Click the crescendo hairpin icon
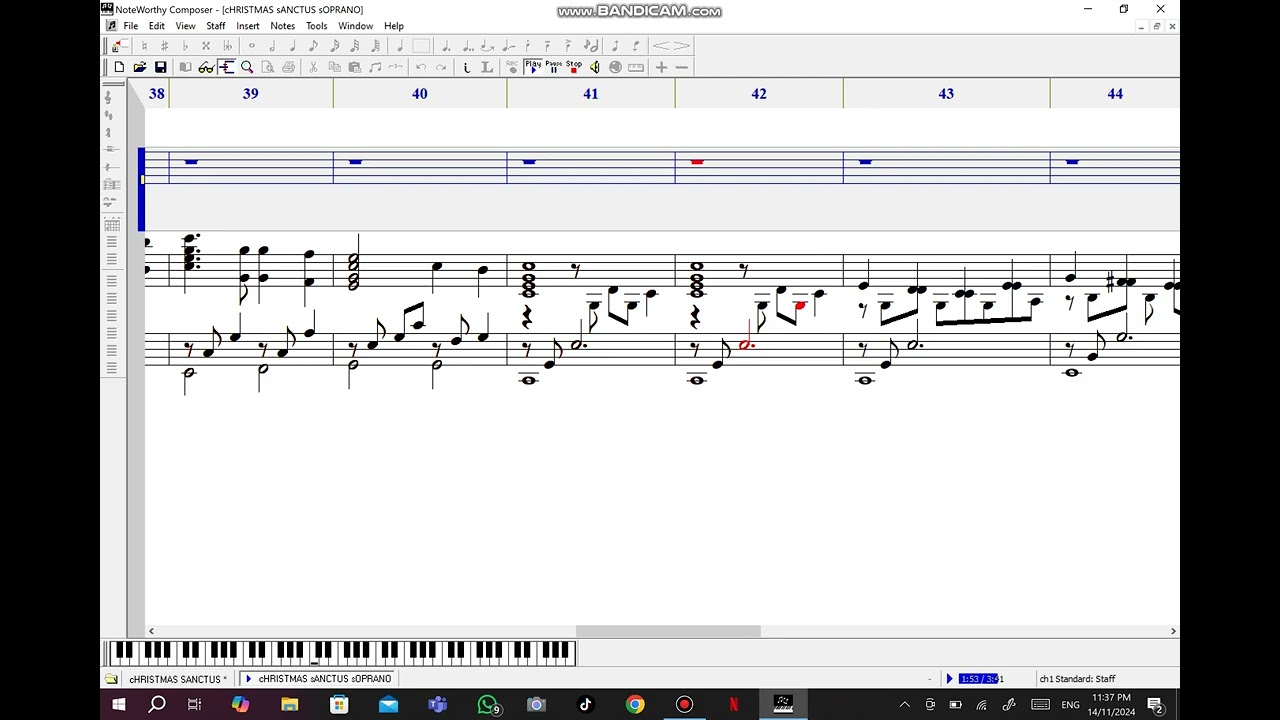The height and width of the screenshot is (720, 1280). (x=661, y=45)
